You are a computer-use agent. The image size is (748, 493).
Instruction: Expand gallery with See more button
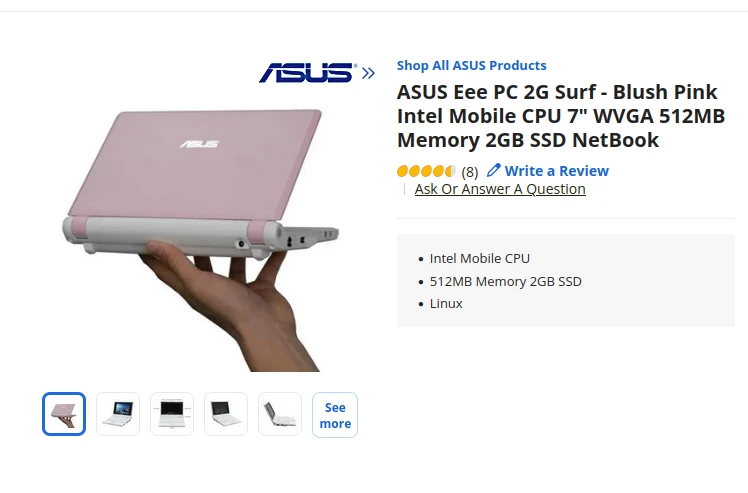tap(335, 415)
